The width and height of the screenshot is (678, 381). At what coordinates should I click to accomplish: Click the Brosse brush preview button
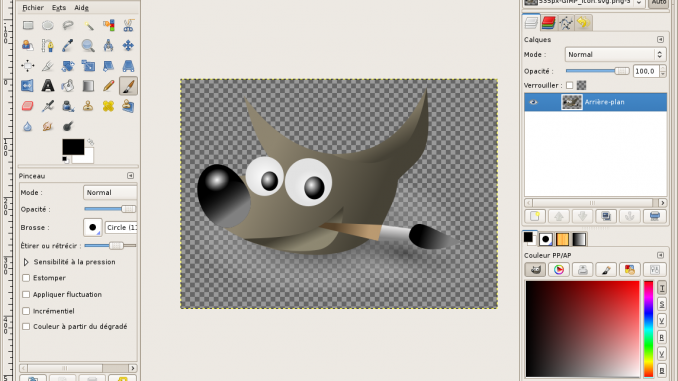[x=93, y=227]
